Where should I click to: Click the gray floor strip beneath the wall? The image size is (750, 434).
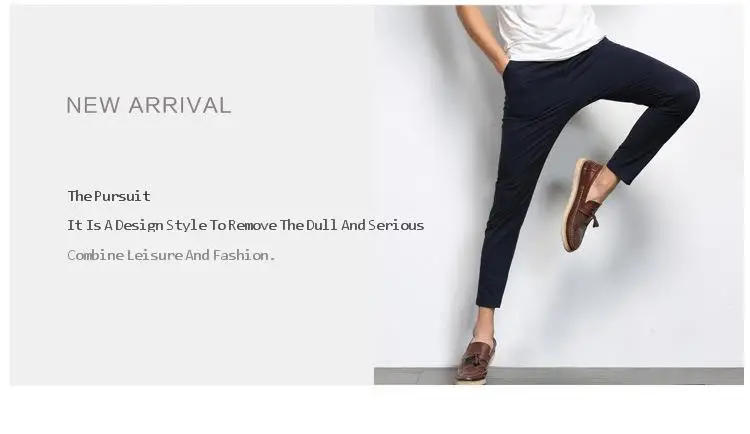click(558, 376)
